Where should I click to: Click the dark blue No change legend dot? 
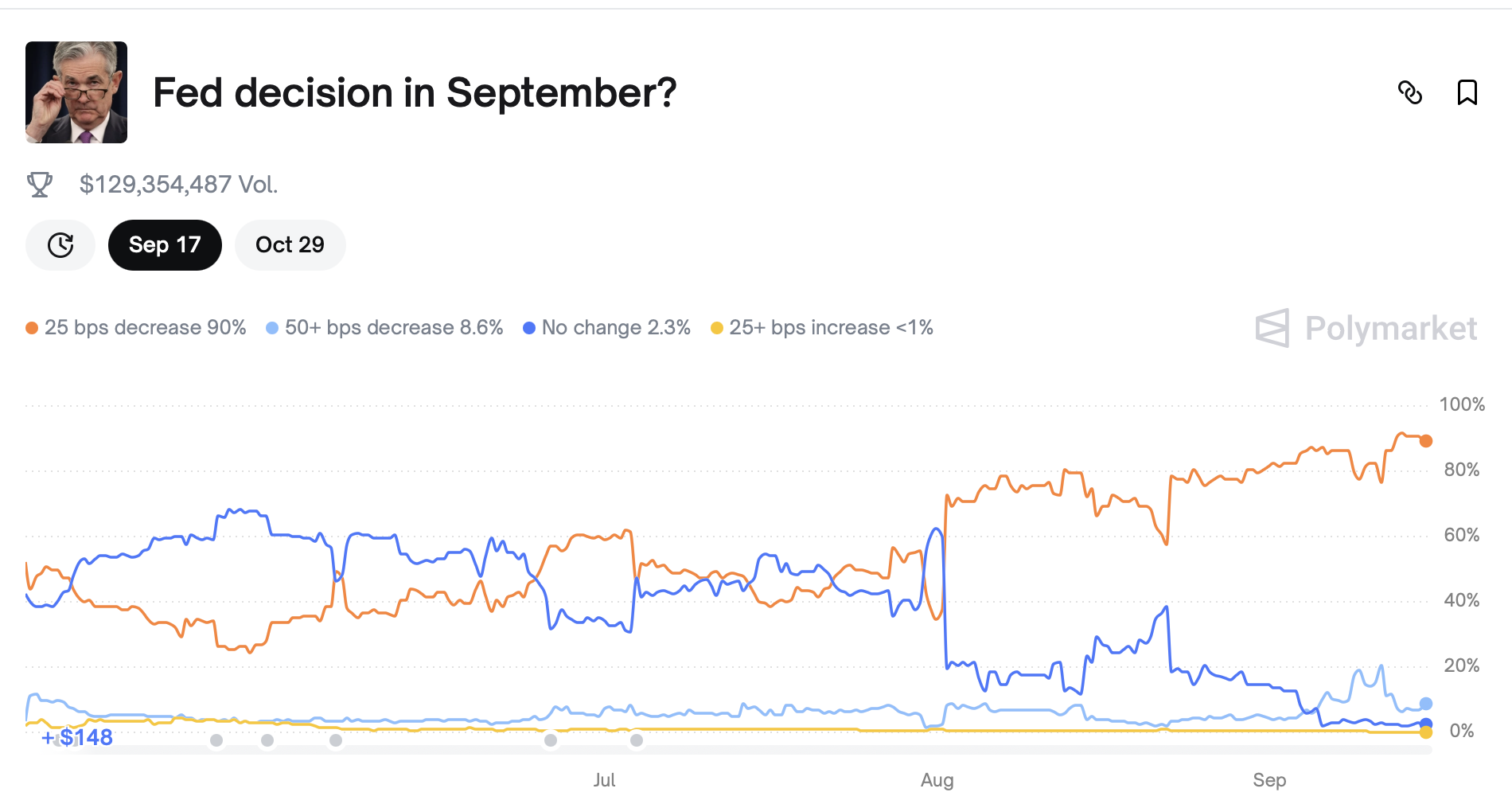pyautogui.click(x=529, y=328)
